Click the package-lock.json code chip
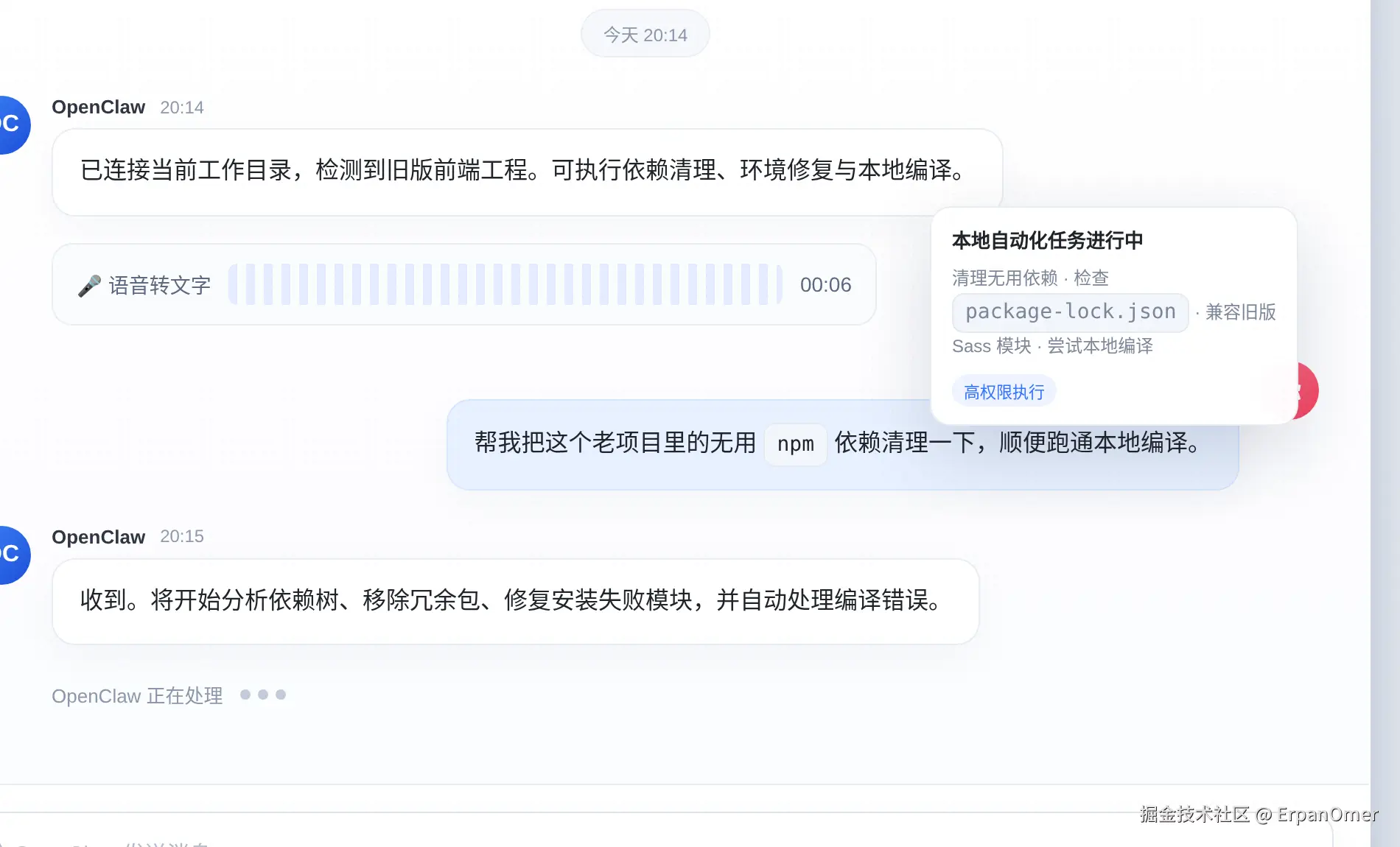This screenshot has width=1400, height=847. (1070, 312)
